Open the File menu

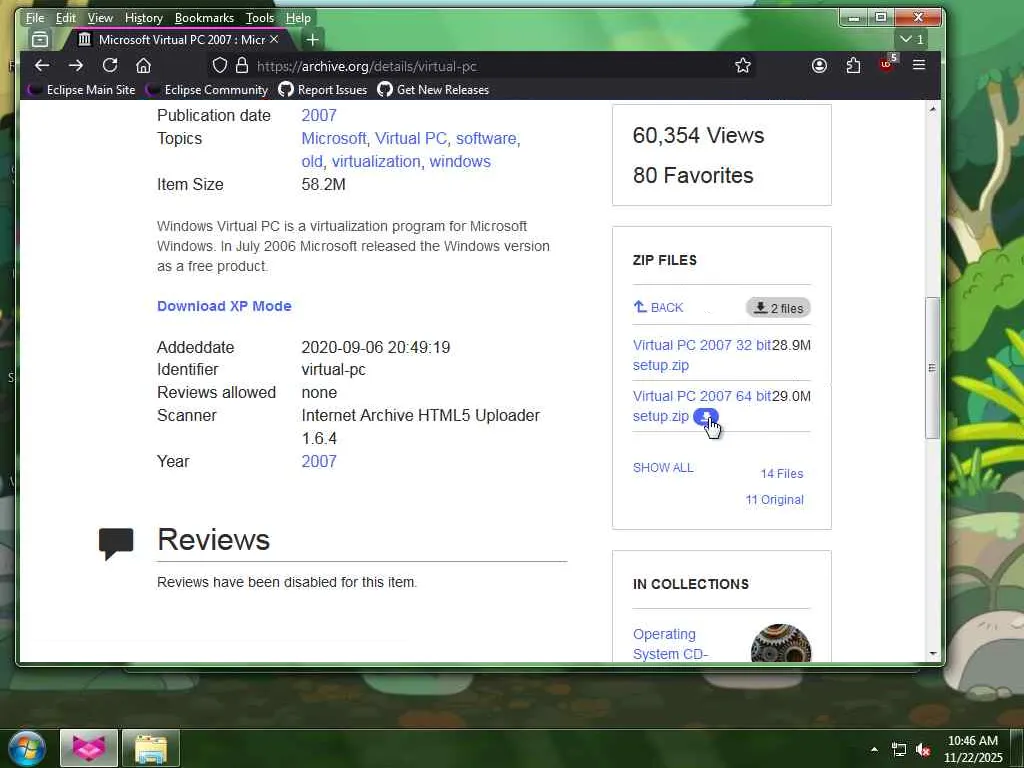35,18
